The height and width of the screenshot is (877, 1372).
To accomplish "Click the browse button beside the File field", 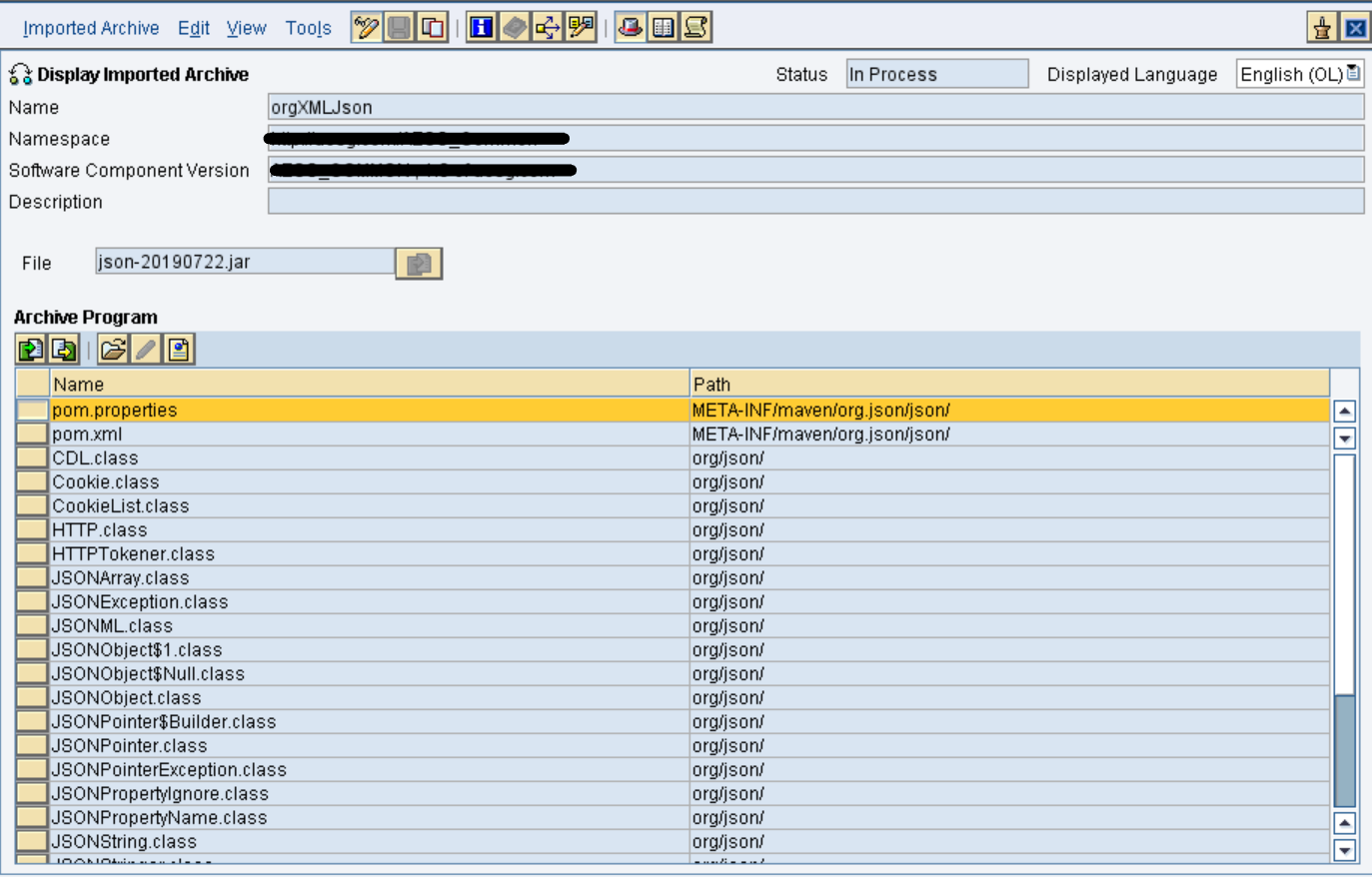I will coord(419,264).
